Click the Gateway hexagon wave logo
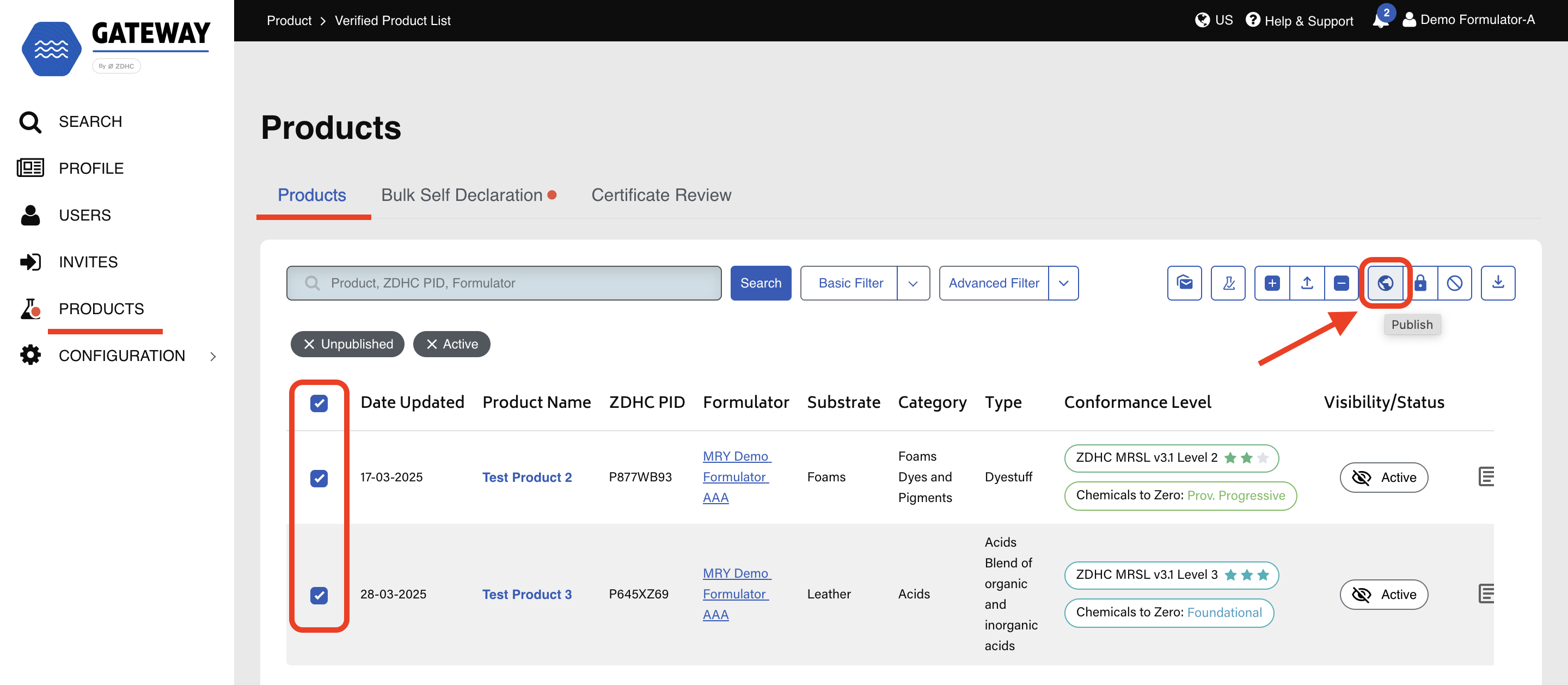The image size is (1568, 685). click(51, 48)
